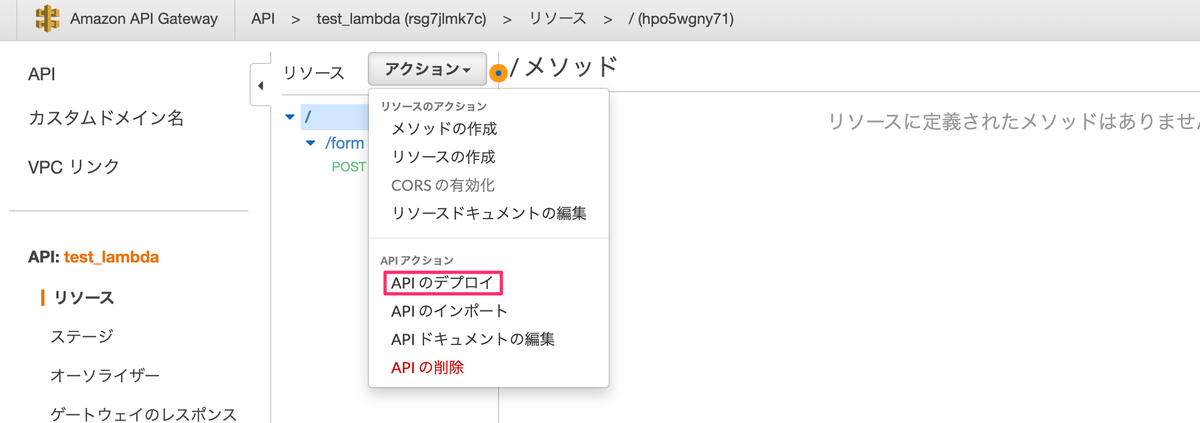Select the /form resource
The height and width of the screenshot is (423, 1200).
click(345, 143)
